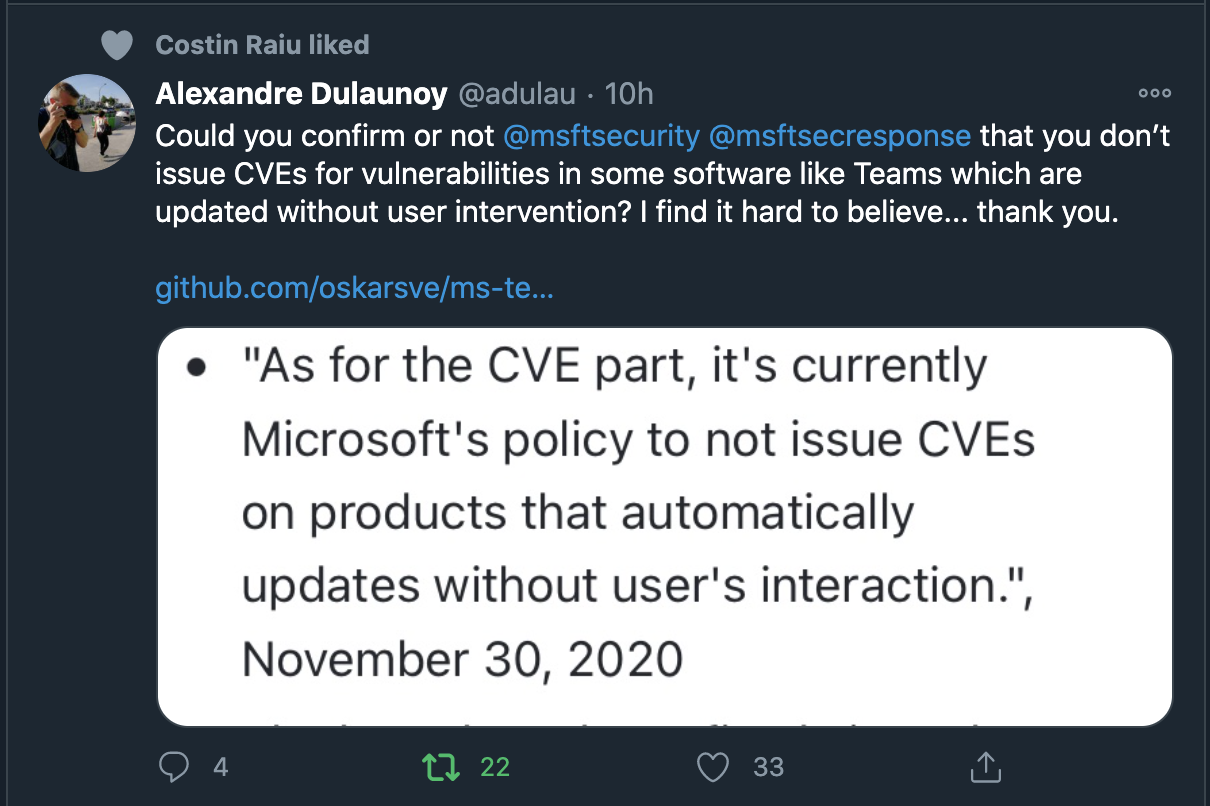Viewport: 1210px width, 806px height.
Task: Click the 10h tweet timestamp
Action: [x=629, y=94]
